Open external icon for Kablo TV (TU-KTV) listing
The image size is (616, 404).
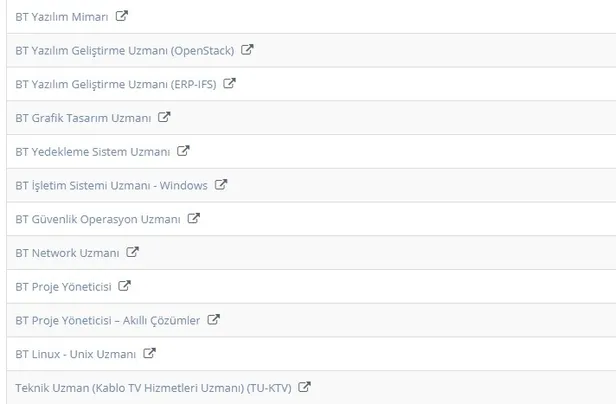coord(305,387)
